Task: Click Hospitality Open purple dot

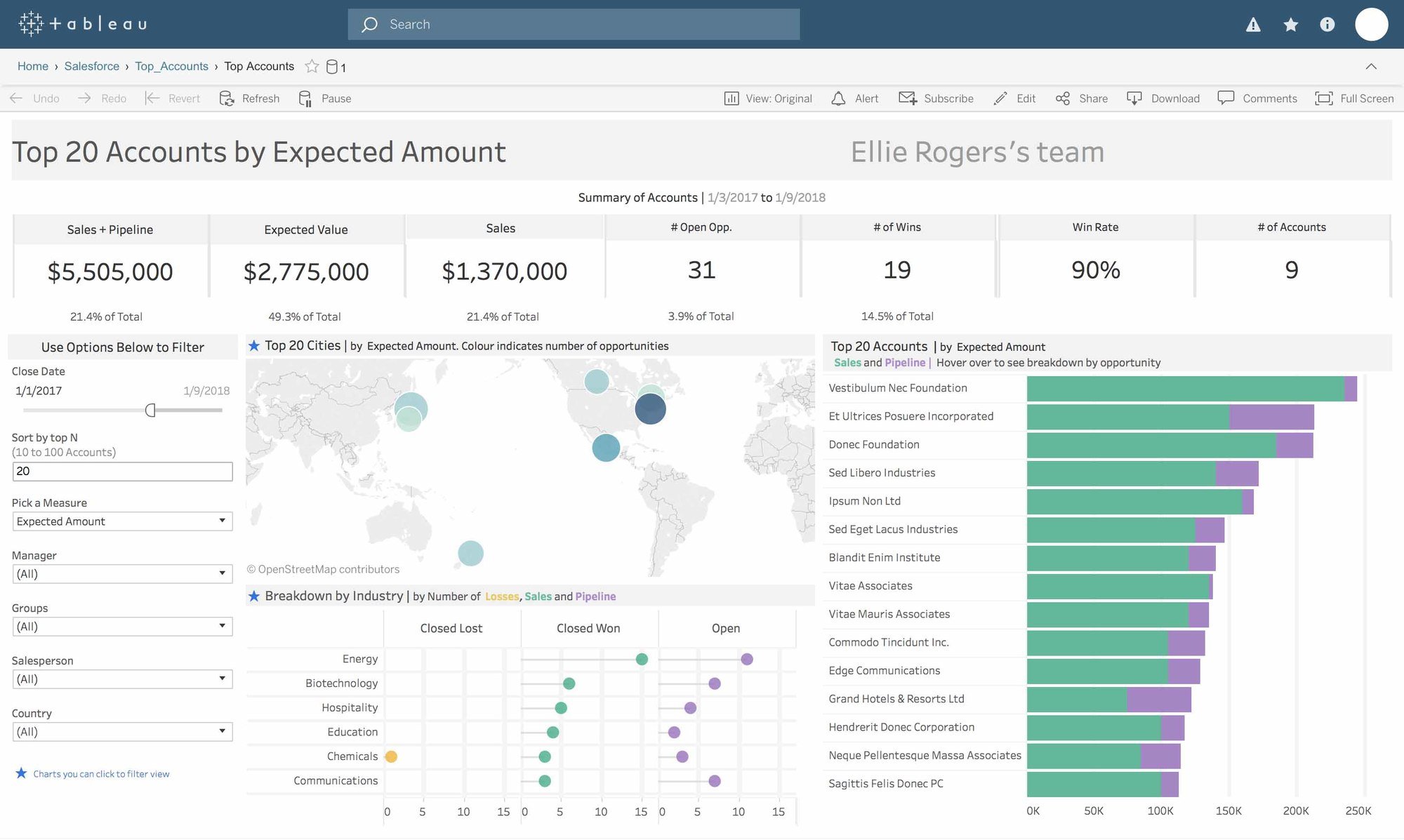Action: (x=690, y=708)
